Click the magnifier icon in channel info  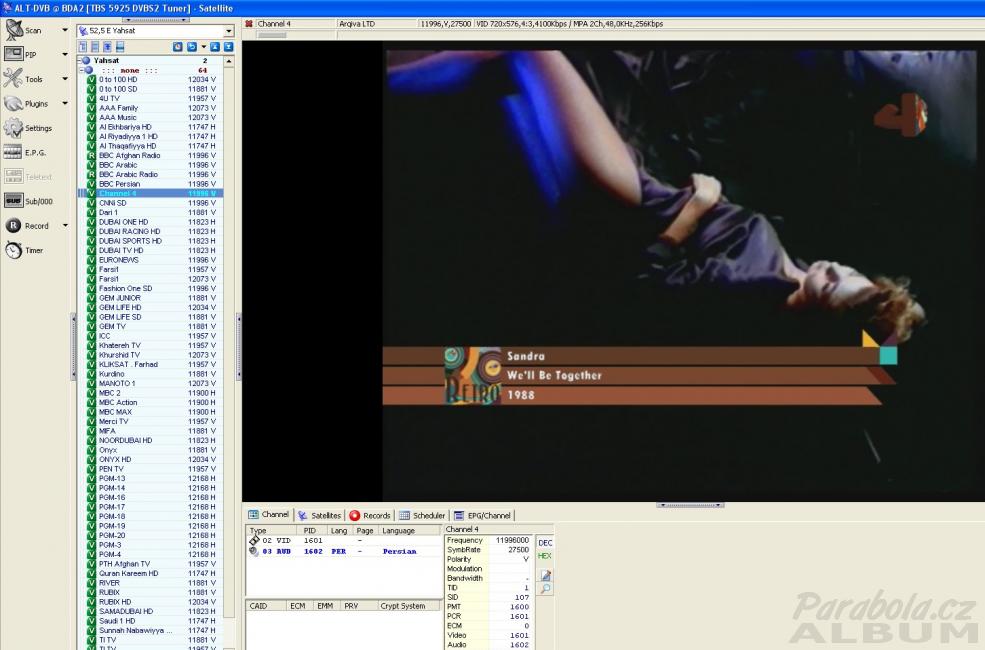tap(545, 589)
